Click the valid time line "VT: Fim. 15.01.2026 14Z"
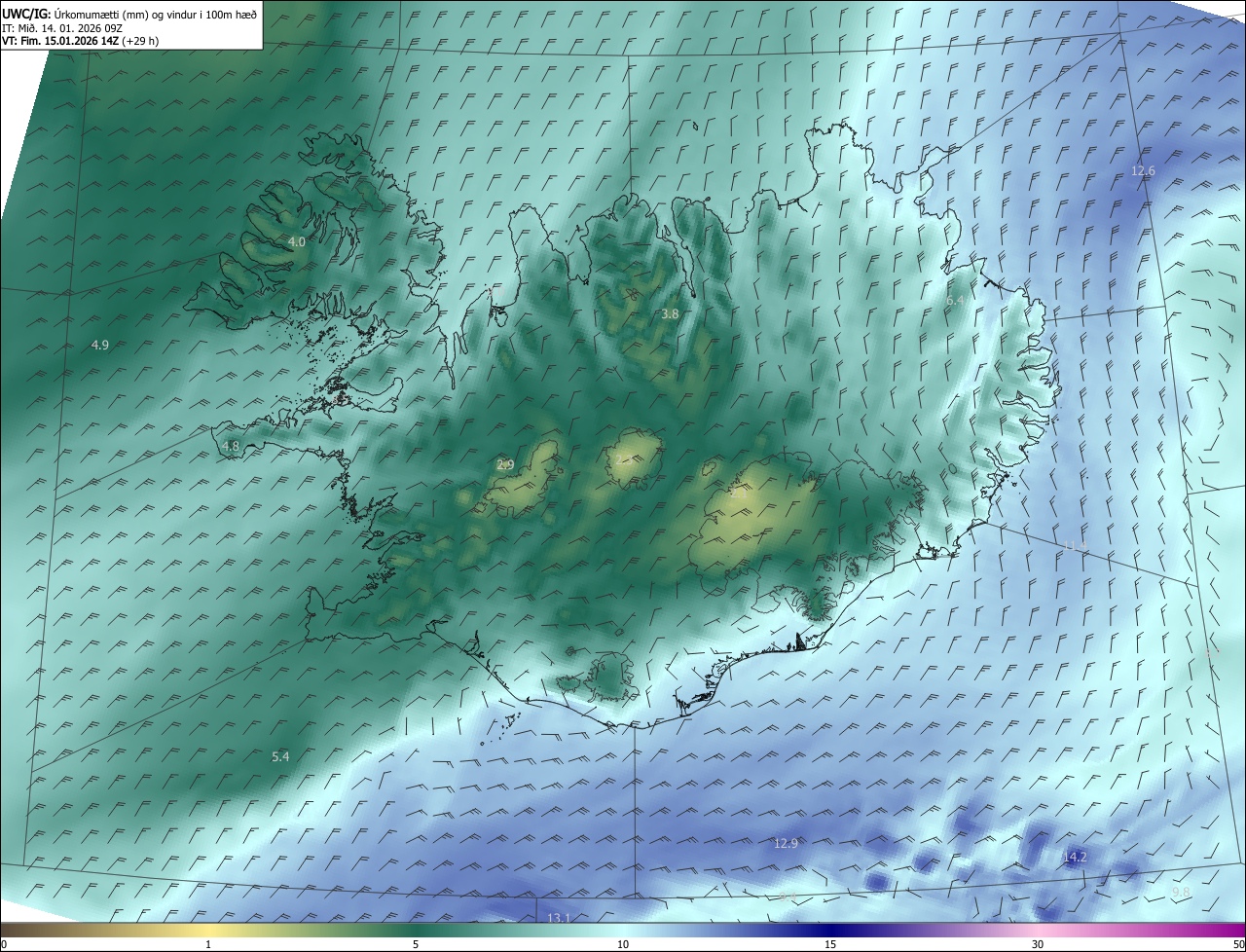1246x952 pixels. pos(59,41)
